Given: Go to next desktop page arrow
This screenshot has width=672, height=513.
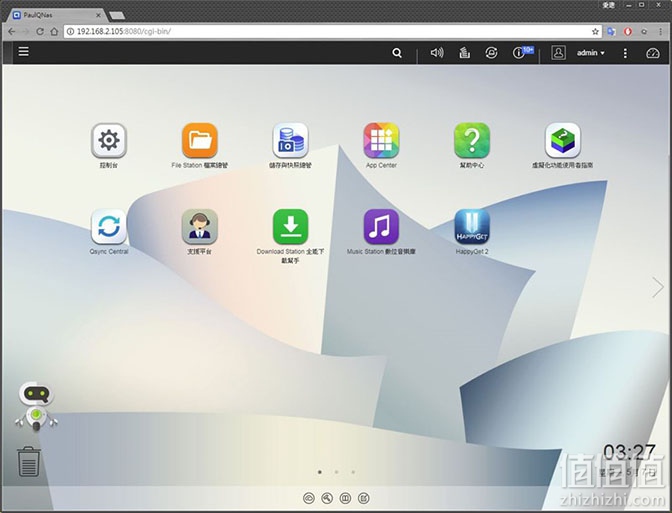Looking at the screenshot, I should (x=658, y=287).
